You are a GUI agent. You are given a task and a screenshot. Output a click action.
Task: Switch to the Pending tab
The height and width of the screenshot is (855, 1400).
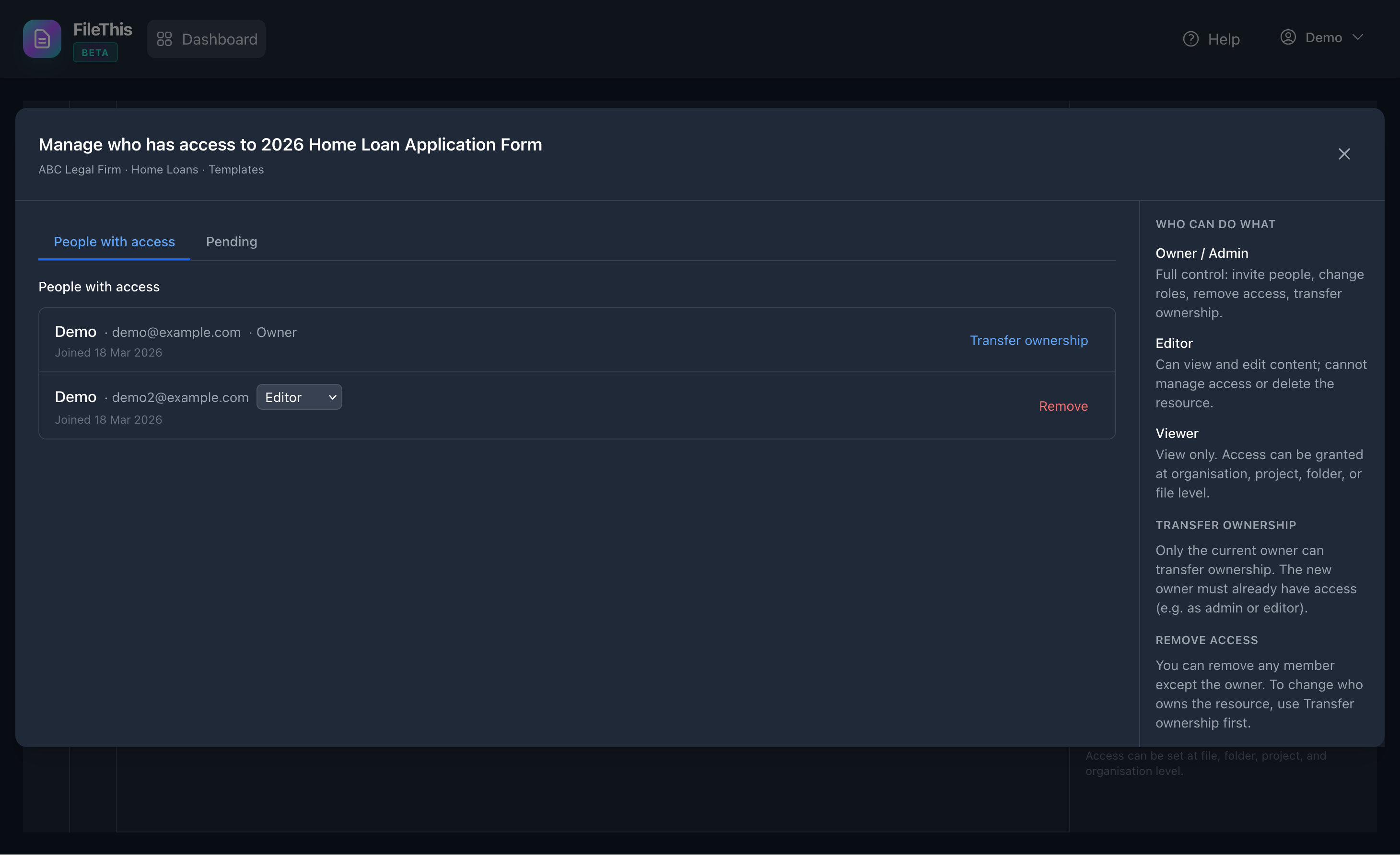pyautogui.click(x=231, y=242)
